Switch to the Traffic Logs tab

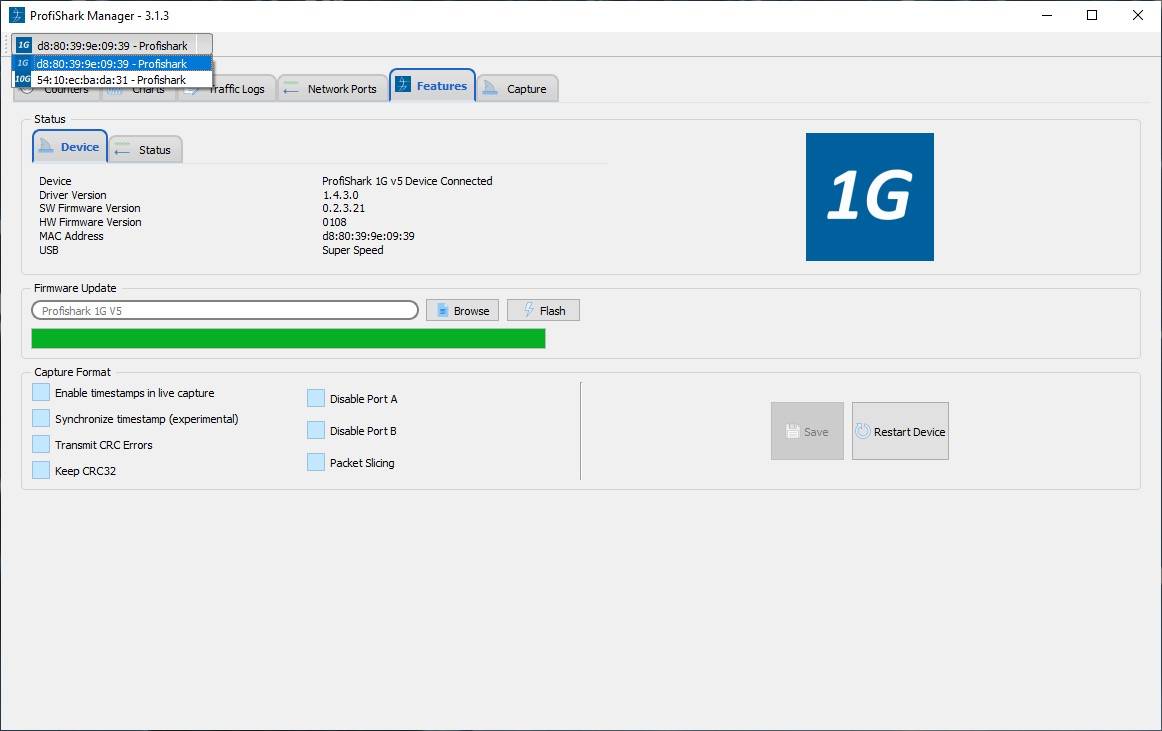(x=236, y=90)
